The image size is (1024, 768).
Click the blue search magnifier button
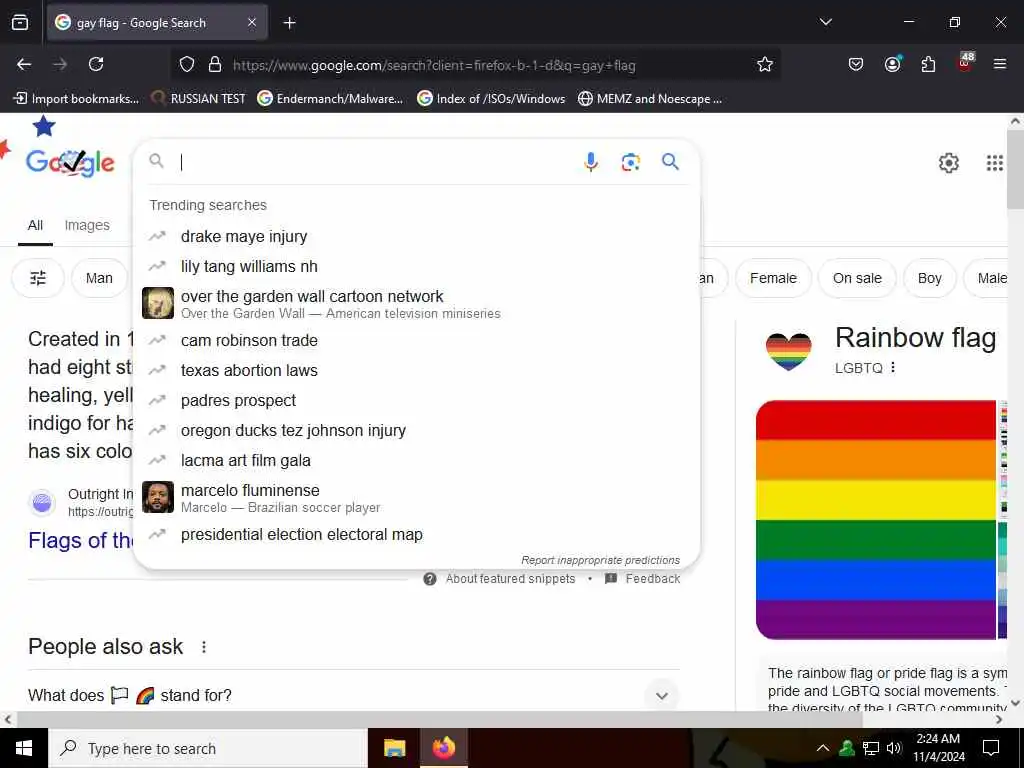670,161
